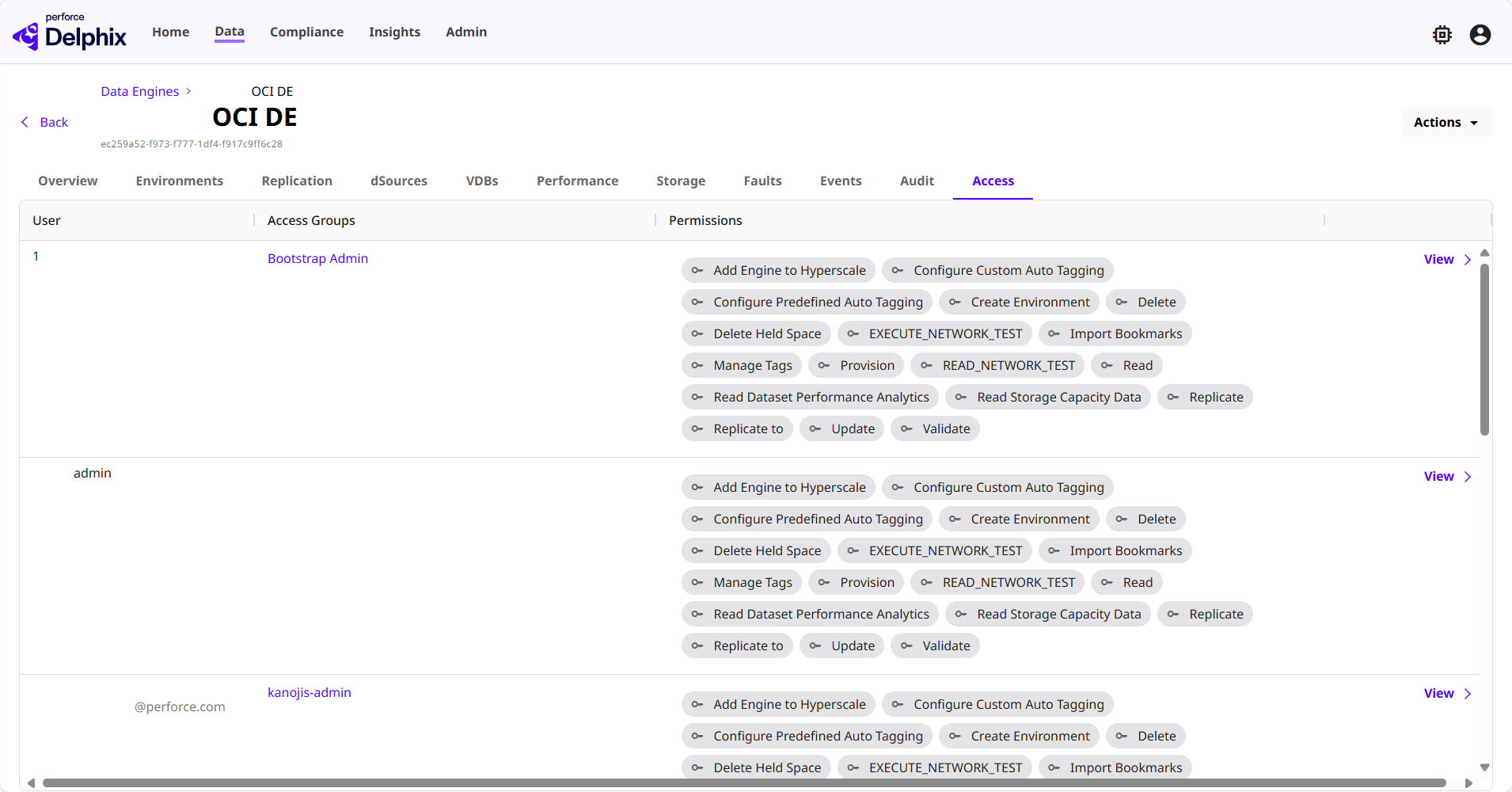The width and height of the screenshot is (1512, 792).
Task: Click key icon on first row's Create Environment
Action: point(955,302)
